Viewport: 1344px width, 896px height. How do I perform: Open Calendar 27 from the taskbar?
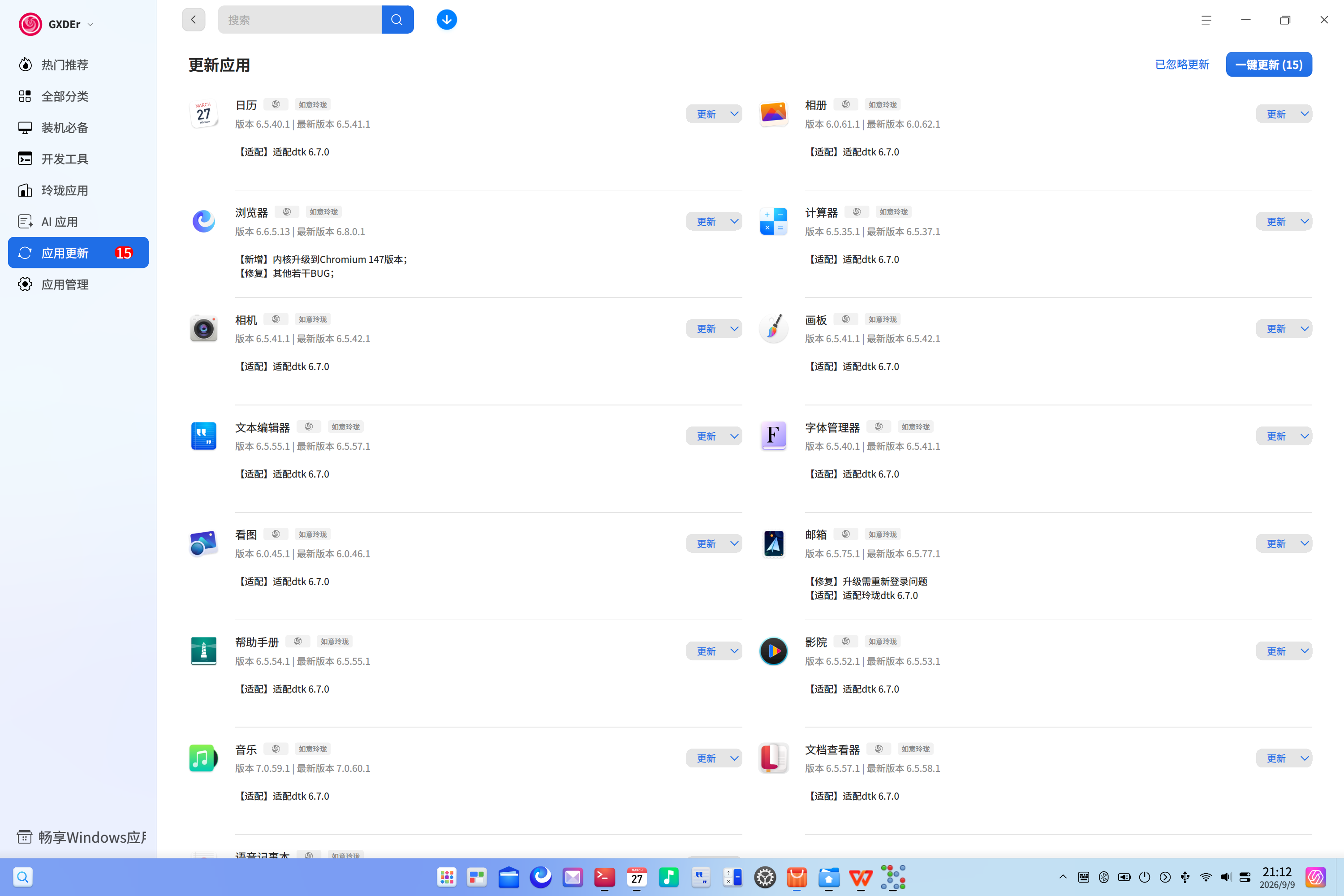[637, 877]
